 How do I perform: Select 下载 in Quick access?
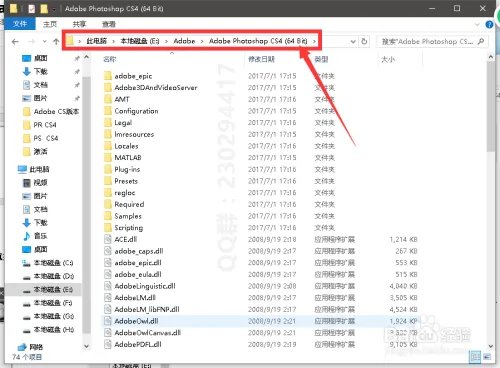point(40,72)
